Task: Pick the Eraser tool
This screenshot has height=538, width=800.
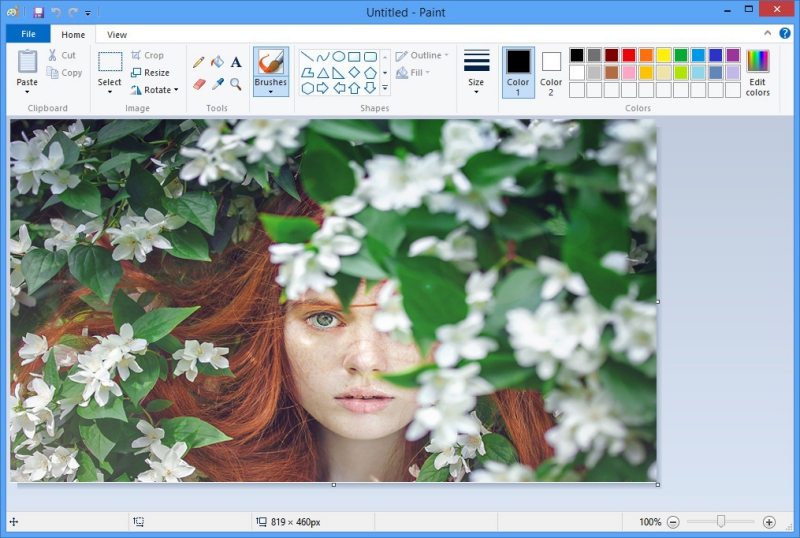Action: point(199,84)
